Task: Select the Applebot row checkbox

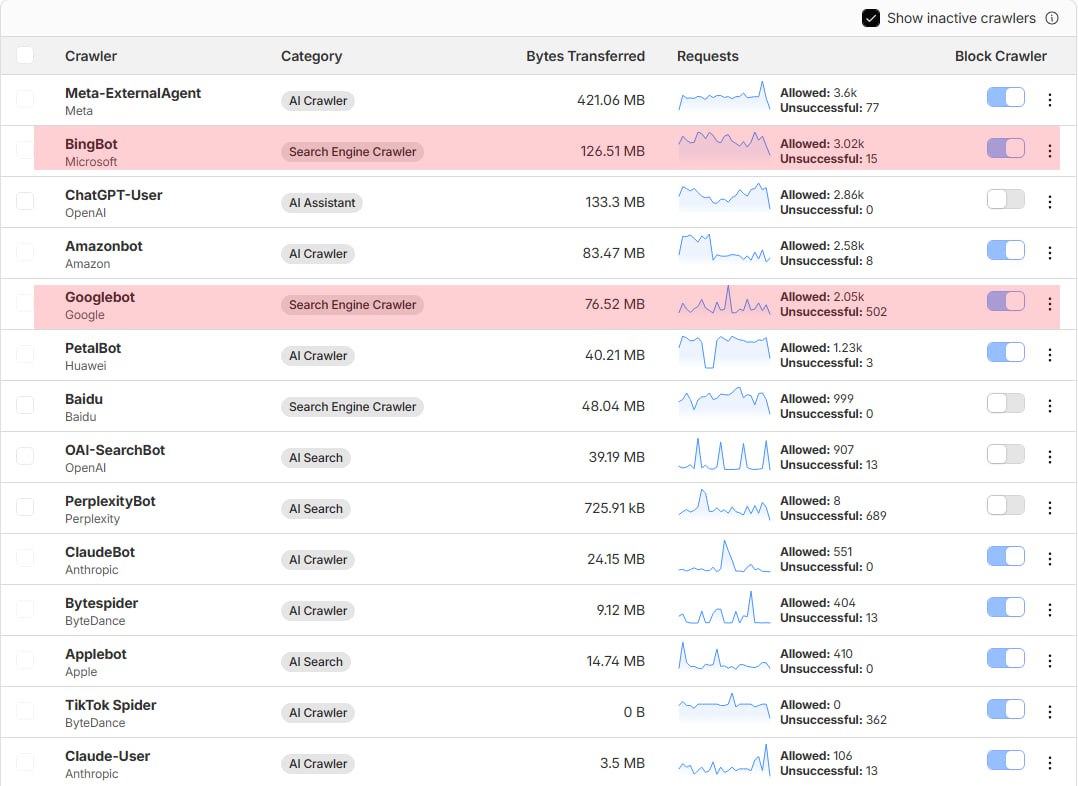Action: [x=25, y=659]
